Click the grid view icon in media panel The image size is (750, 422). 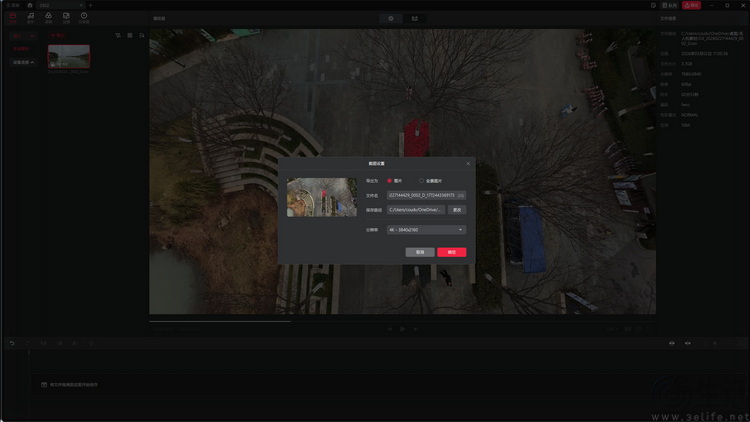(130, 36)
